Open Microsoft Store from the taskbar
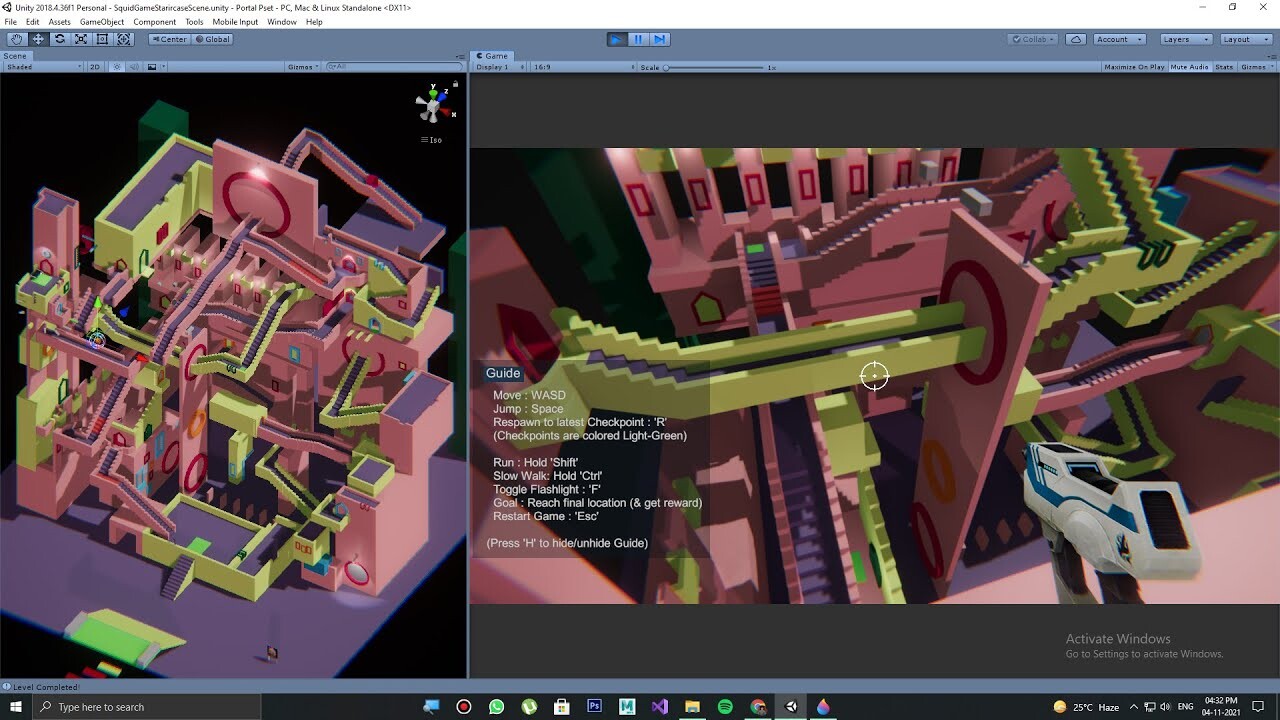The height and width of the screenshot is (720, 1280). tap(562, 707)
